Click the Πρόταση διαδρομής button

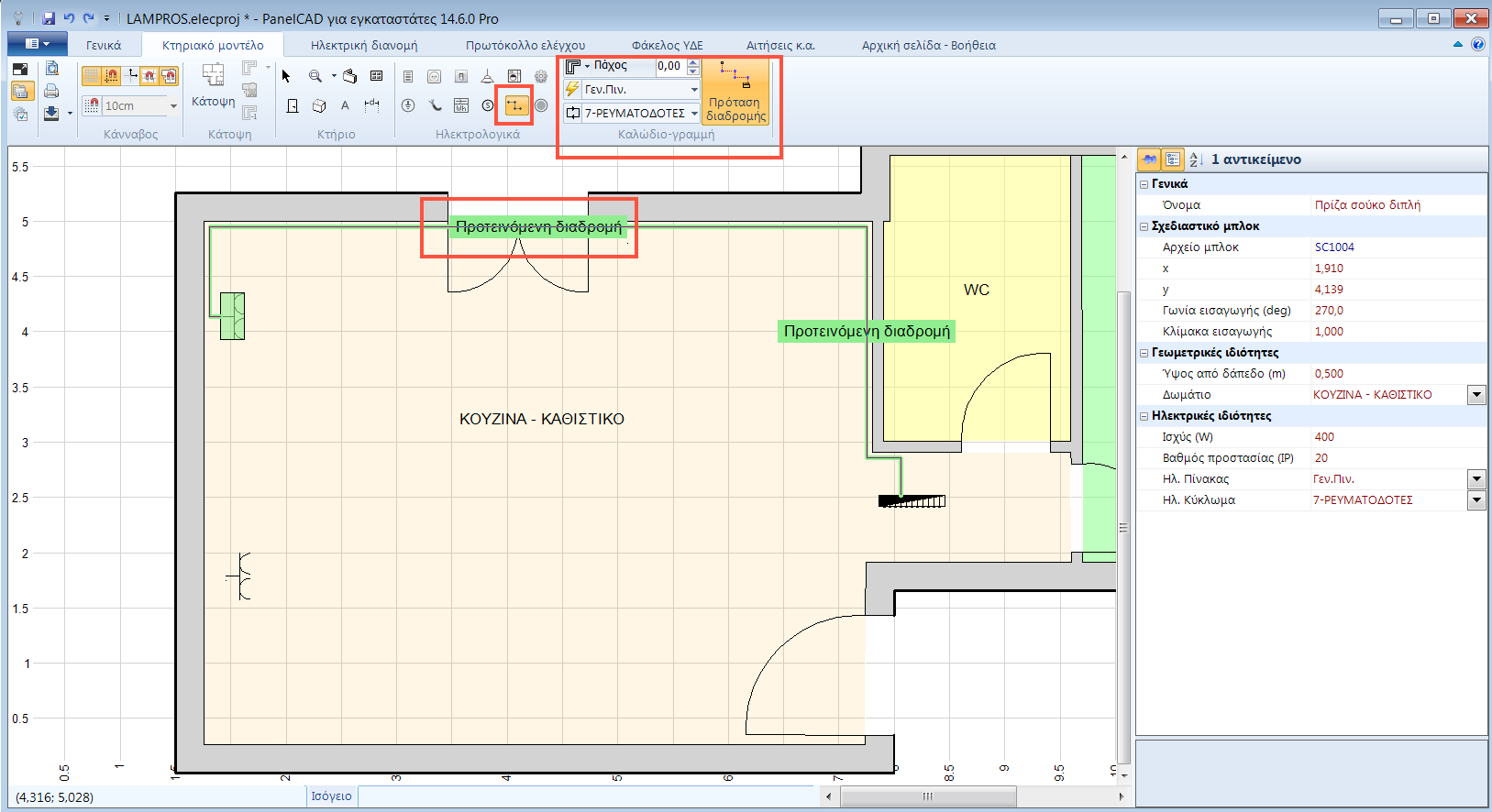[x=735, y=93]
